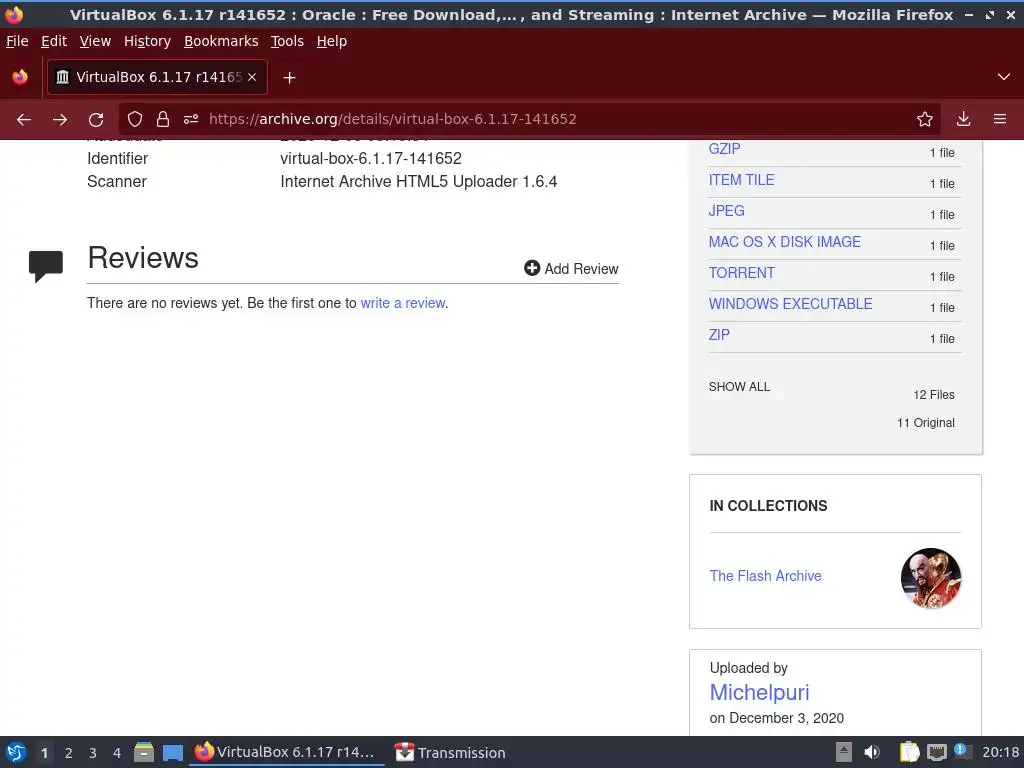Download the MAC OS X DISK IMAGE
The height and width of the screenshot is (768, 1024).
pos(784,242)
